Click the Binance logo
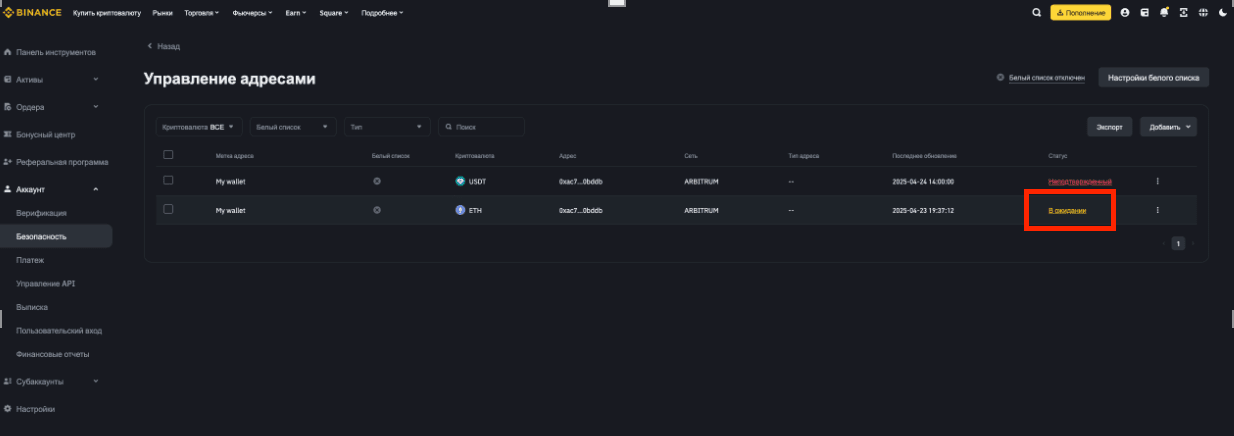 tap(33, 12)
